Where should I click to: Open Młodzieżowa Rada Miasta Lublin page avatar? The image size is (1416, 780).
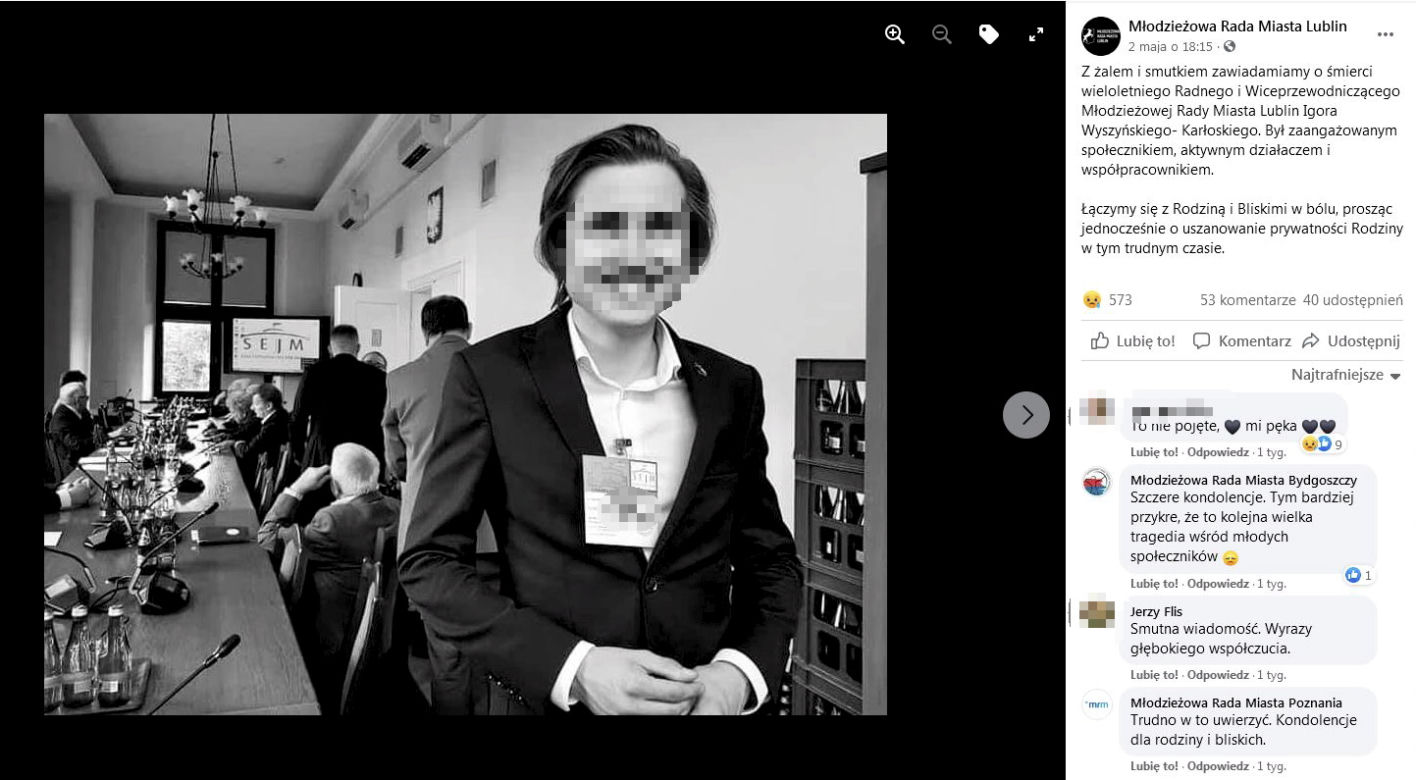pyautogui.click(x=1101, y=36)
